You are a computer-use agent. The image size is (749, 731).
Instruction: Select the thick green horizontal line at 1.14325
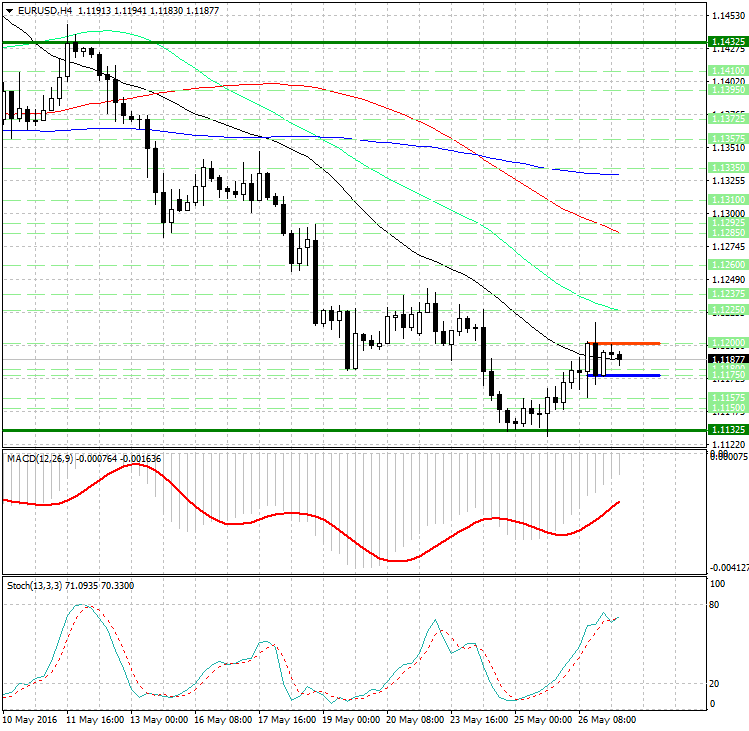[354, 43]
